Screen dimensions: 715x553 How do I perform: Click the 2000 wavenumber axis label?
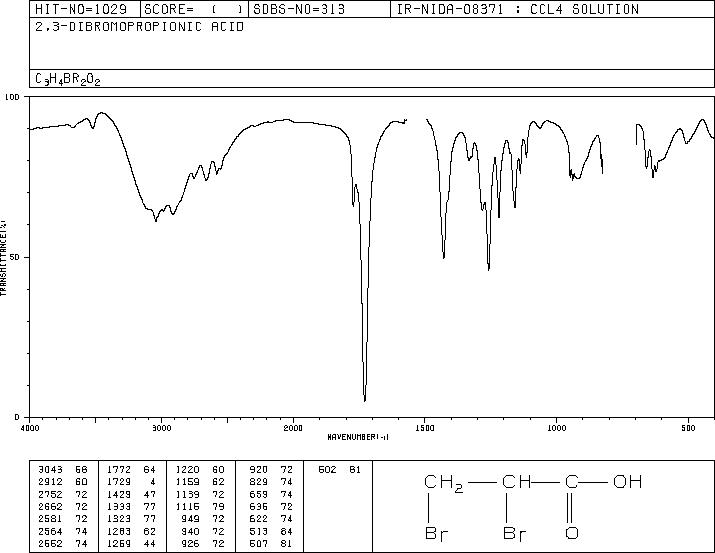[293, 428]
